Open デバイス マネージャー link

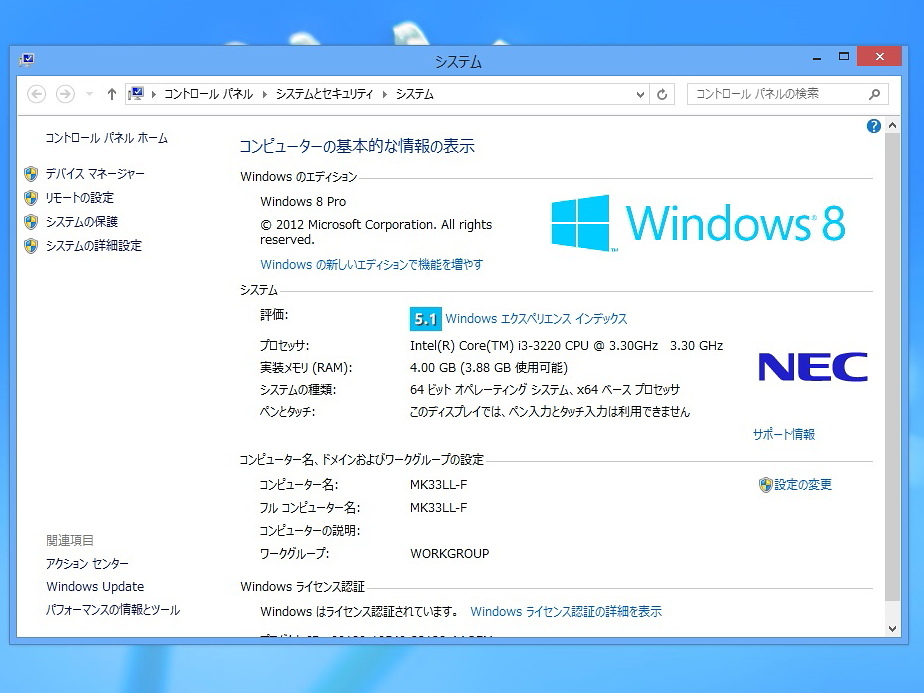point(95,174)
